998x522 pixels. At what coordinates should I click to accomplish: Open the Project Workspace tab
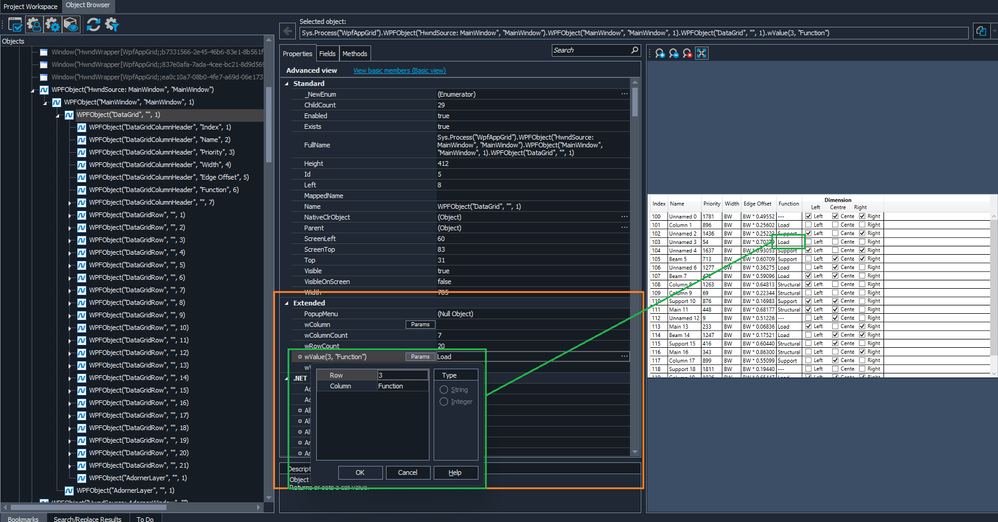pyautogui.click(x=30, y=6)
